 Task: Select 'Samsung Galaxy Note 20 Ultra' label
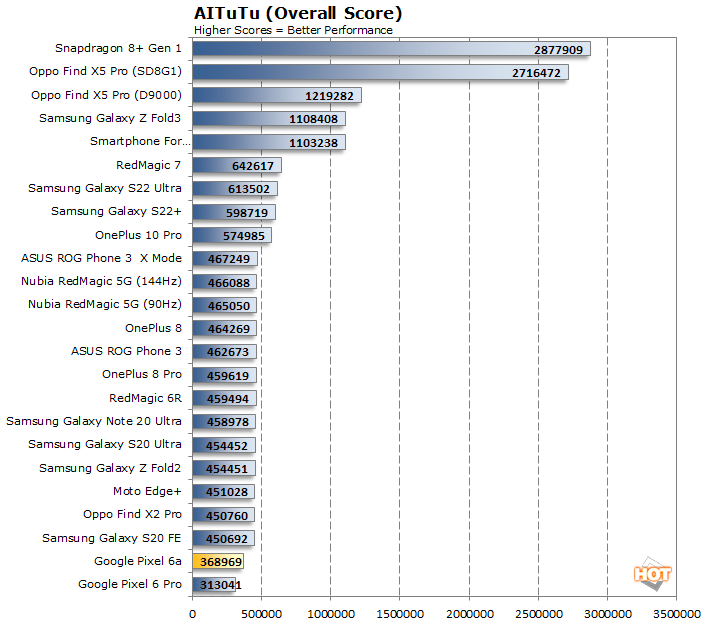[94, 421]
